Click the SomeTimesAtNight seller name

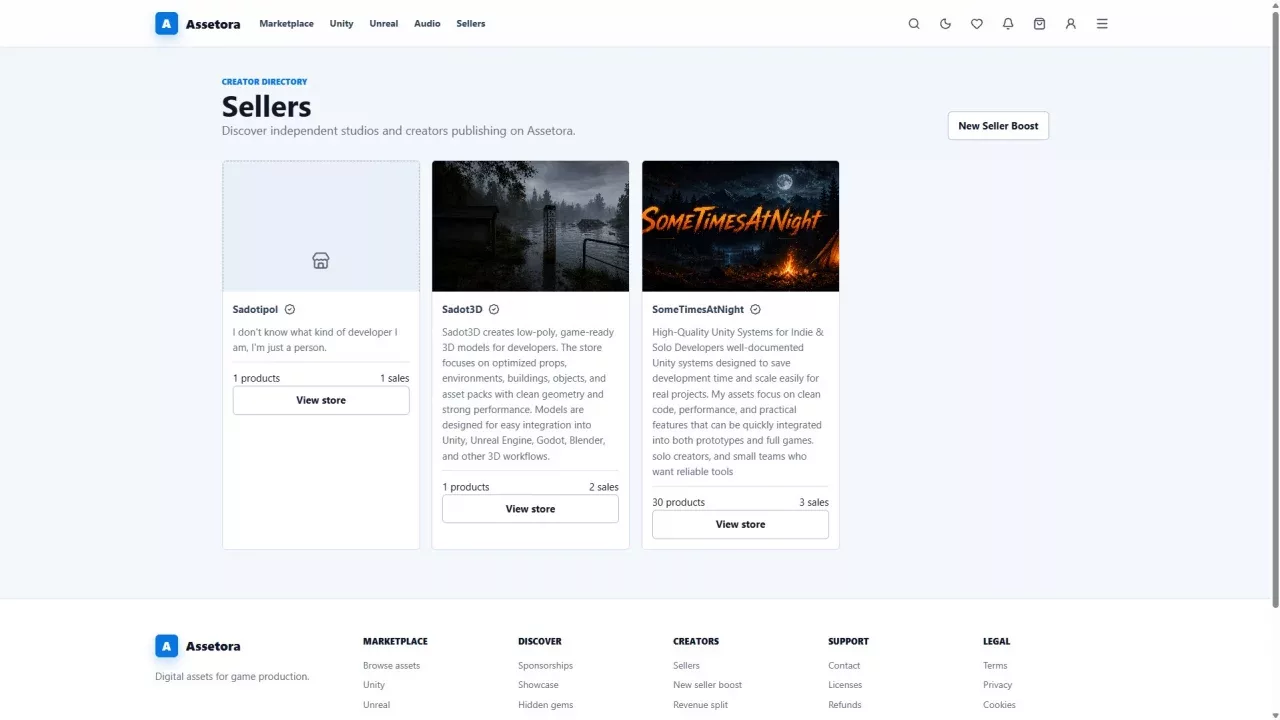pyautogui.click(x=698, y=310)
